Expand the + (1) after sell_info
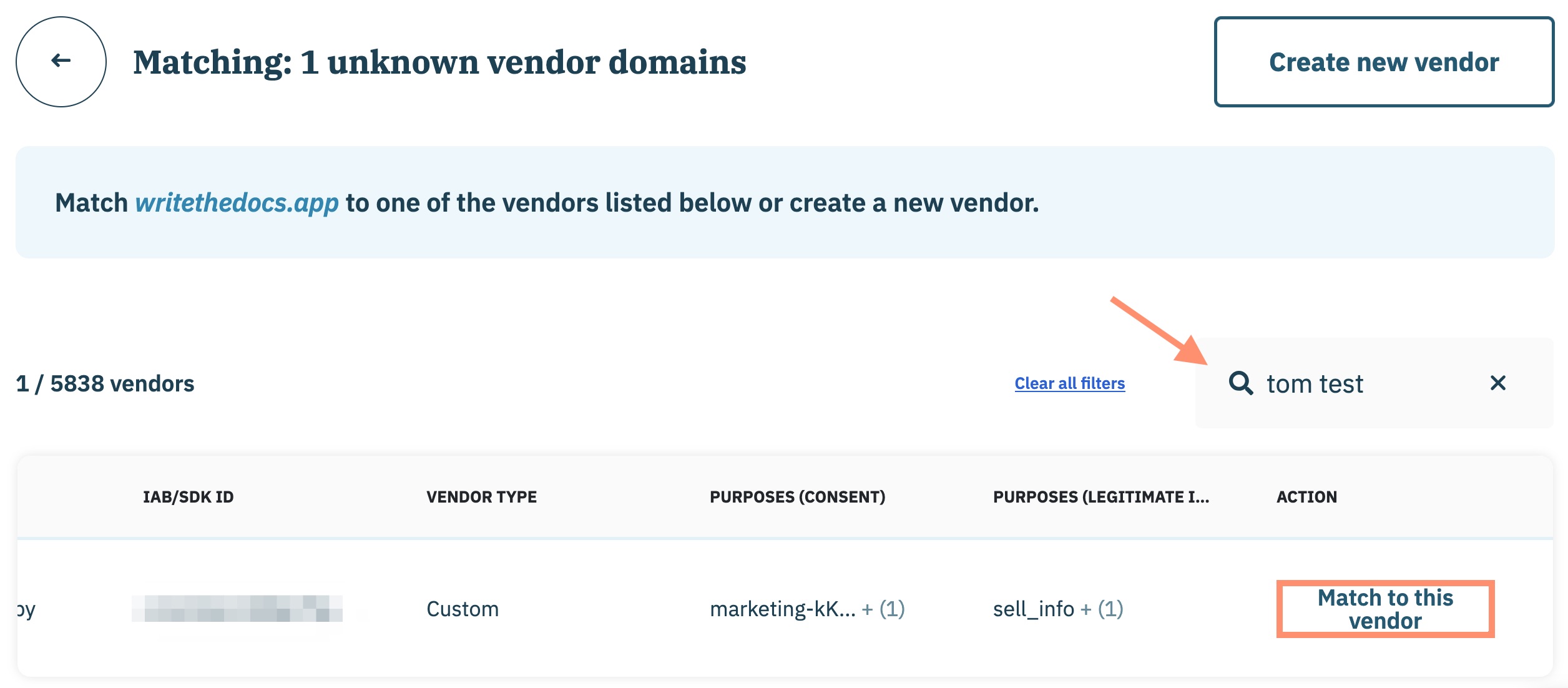This screenshot has height=688, width=1568. [x=1102, y=609]
